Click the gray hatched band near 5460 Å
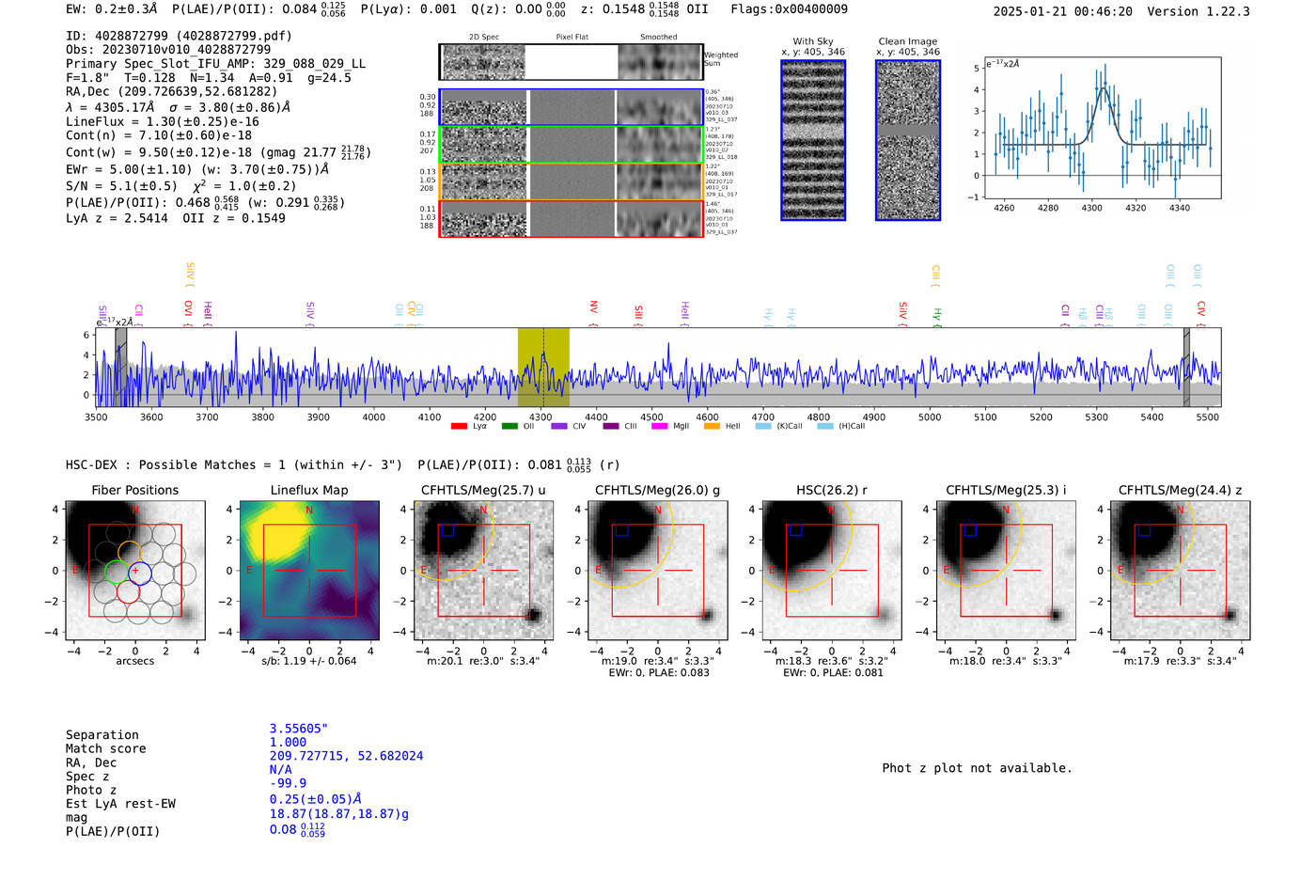Screen dimensions: 1316x896 pos(1186,367)
